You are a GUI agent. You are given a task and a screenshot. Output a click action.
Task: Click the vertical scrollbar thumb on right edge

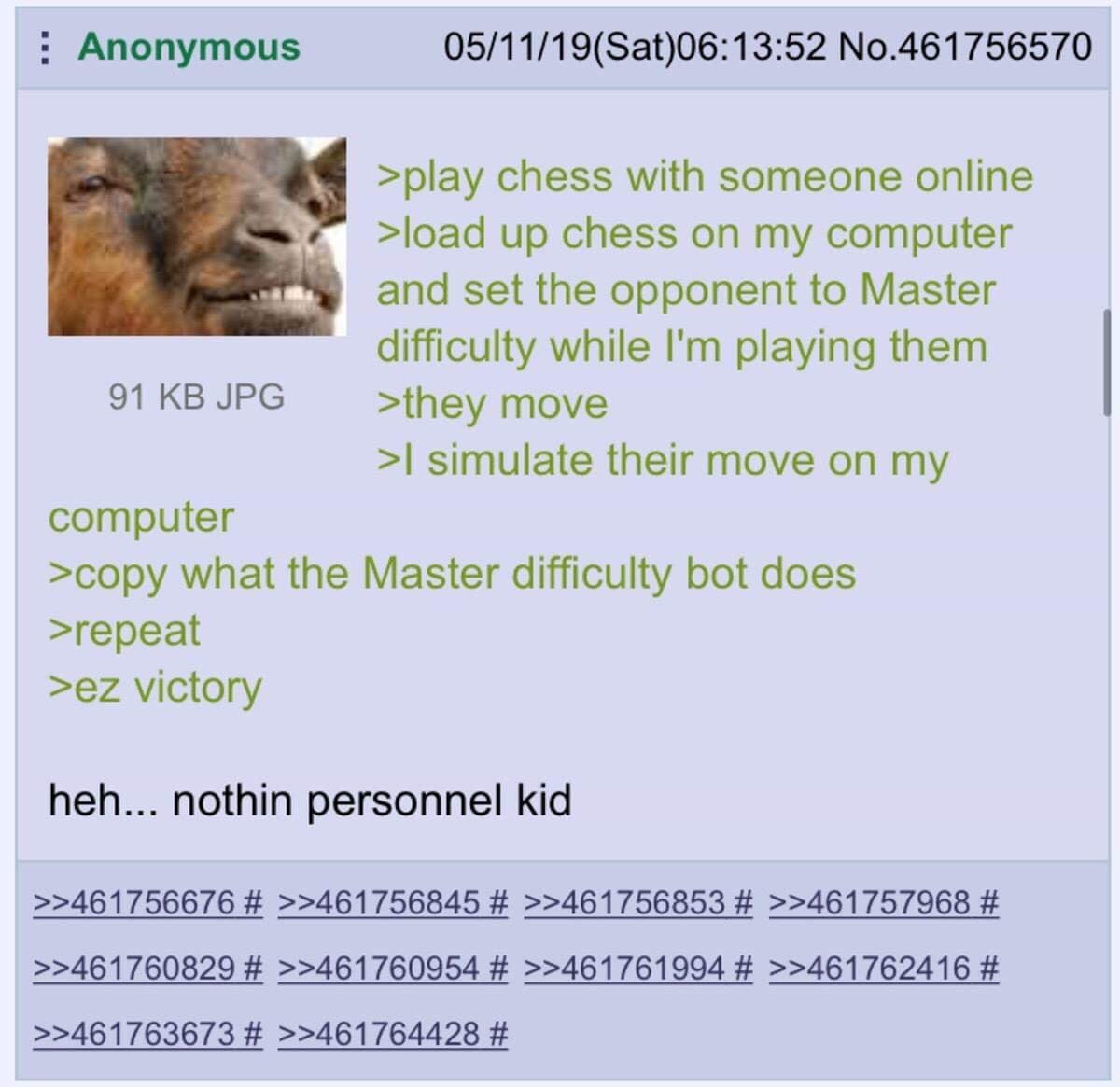[1106, 362]
